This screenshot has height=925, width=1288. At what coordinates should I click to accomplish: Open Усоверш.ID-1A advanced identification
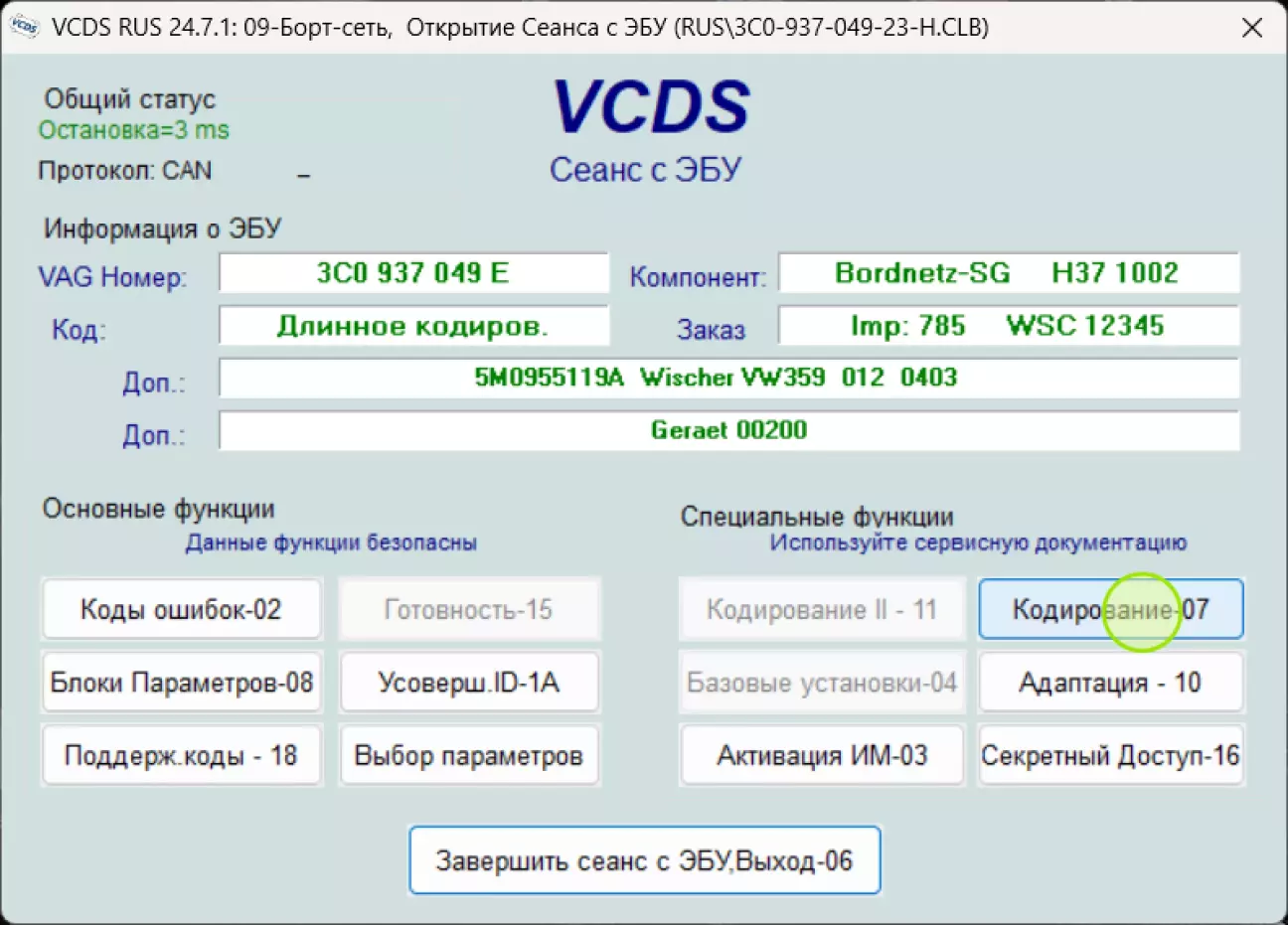coord(469,683)
